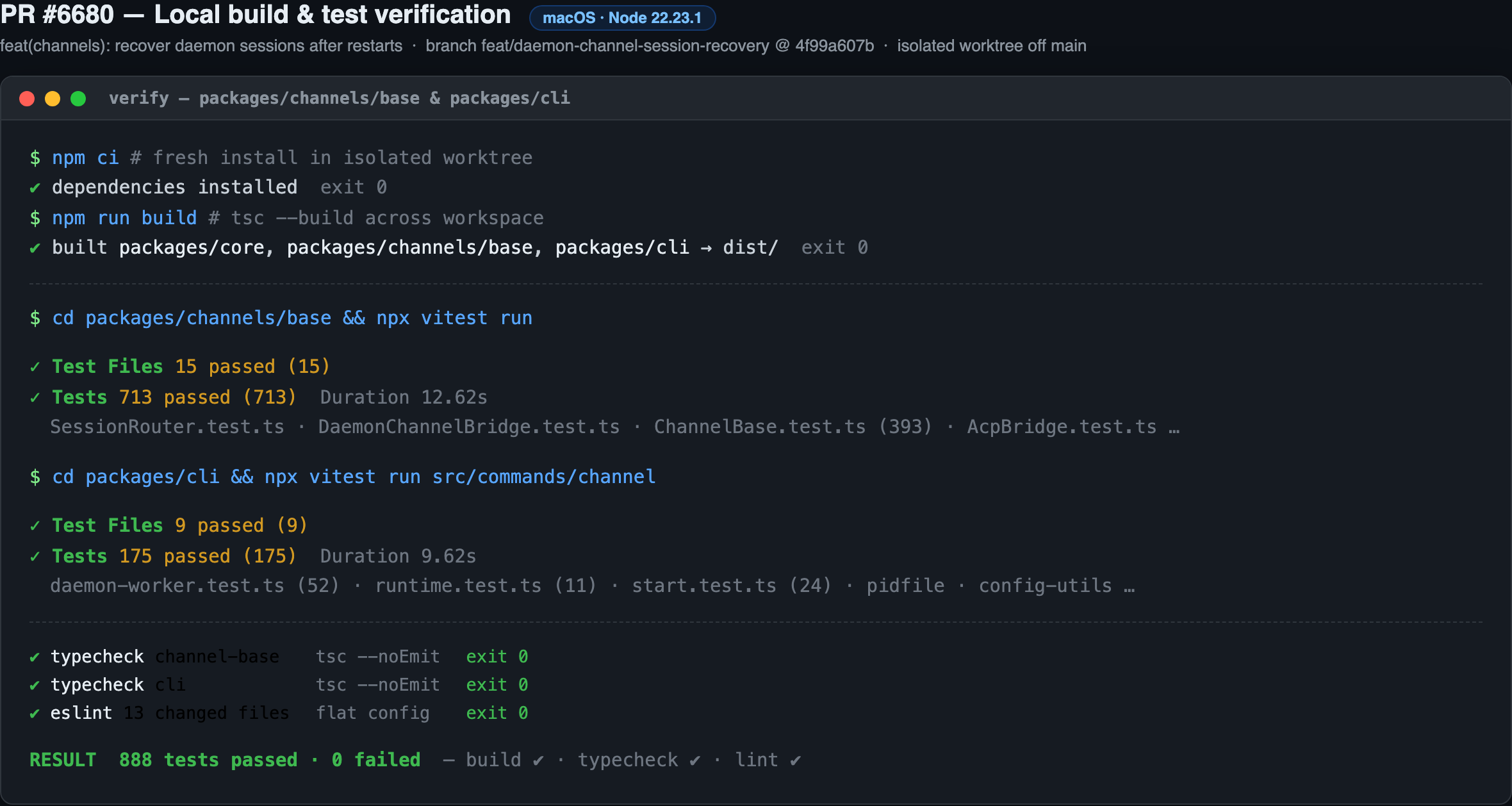This screenshot has height=806, width=1512.
Task: Click 'runtime.test.ts (11)'
Action: 486,586
